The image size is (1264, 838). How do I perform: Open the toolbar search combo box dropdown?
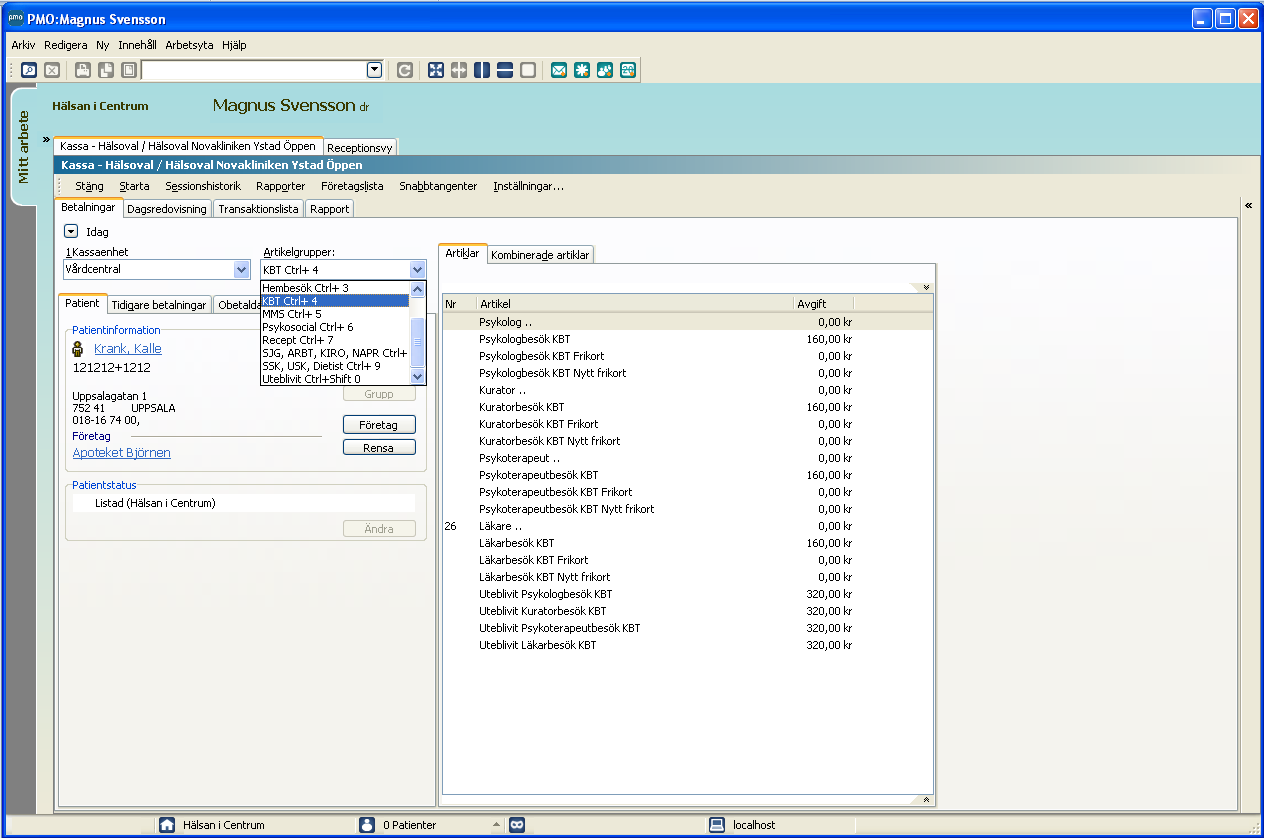coord(375,70)
